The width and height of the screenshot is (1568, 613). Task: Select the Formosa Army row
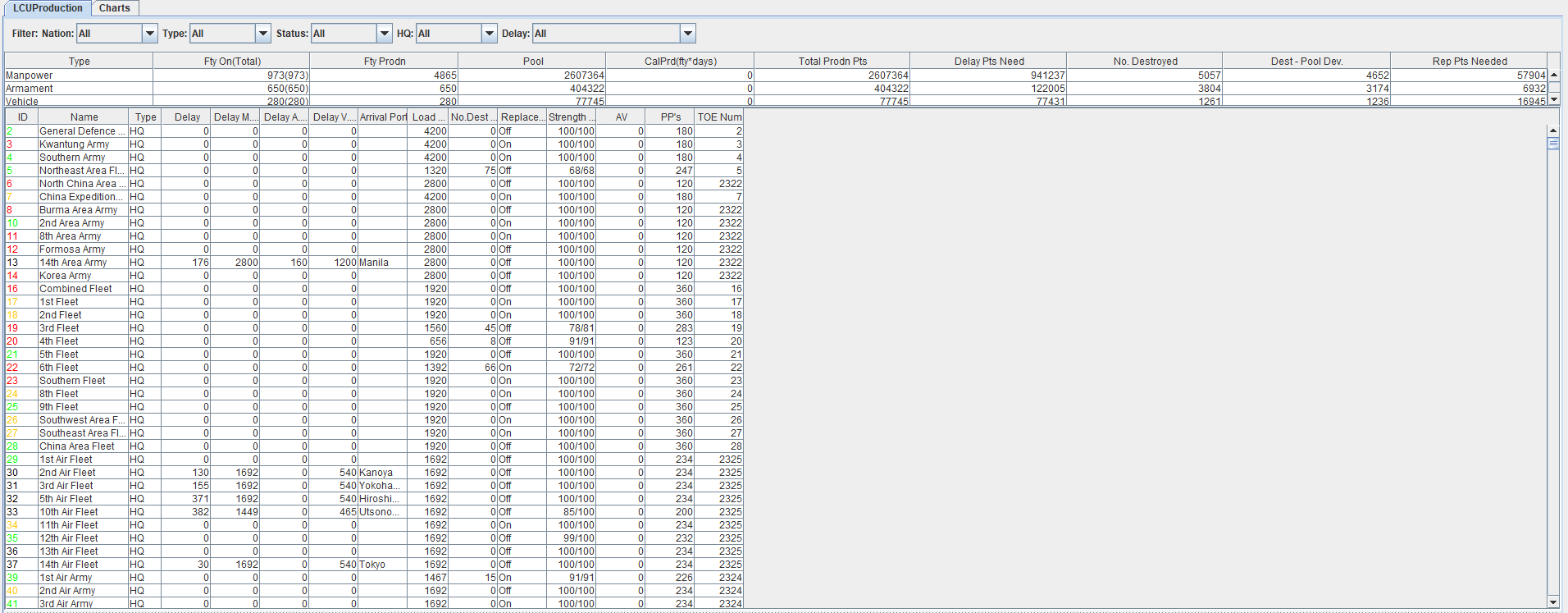point(374,249)
